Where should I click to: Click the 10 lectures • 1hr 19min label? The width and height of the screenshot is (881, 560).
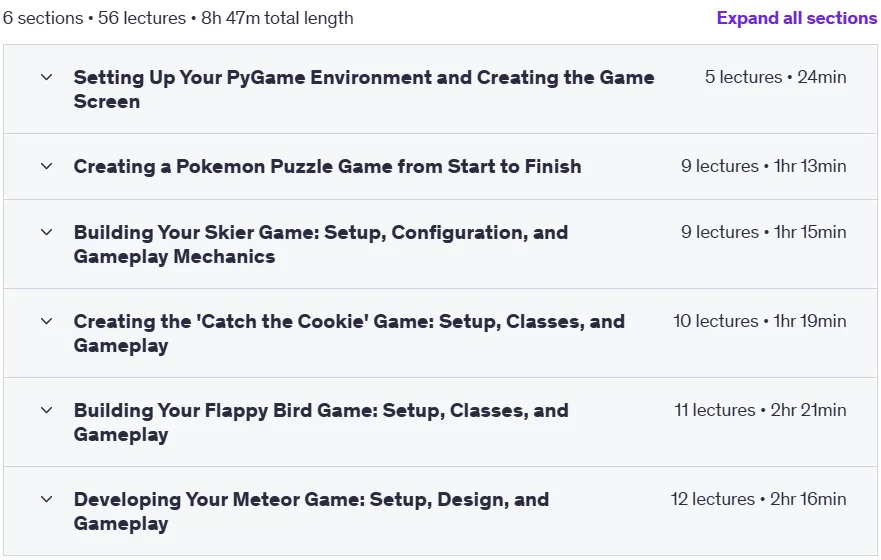coord(760,321)
